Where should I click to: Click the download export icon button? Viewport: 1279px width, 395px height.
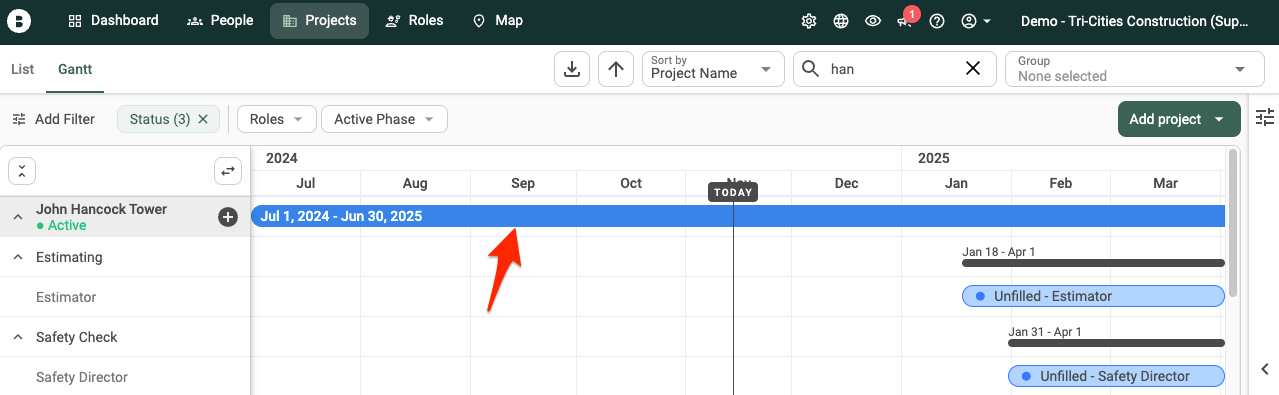tap(572, 69)
